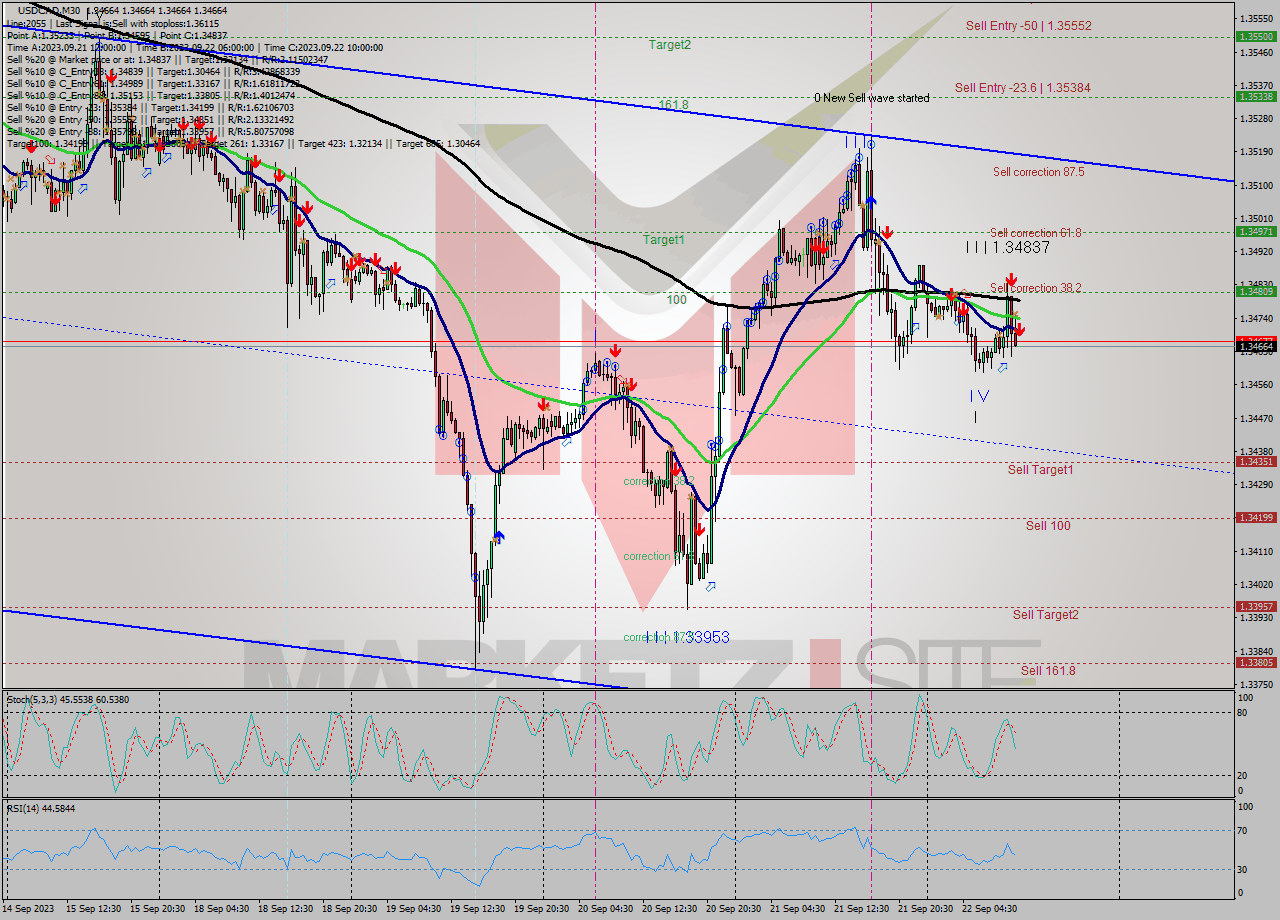Click the 1.34020 price axis value
This screenshot has height=920, width=1280.
tap(1256, 584)
